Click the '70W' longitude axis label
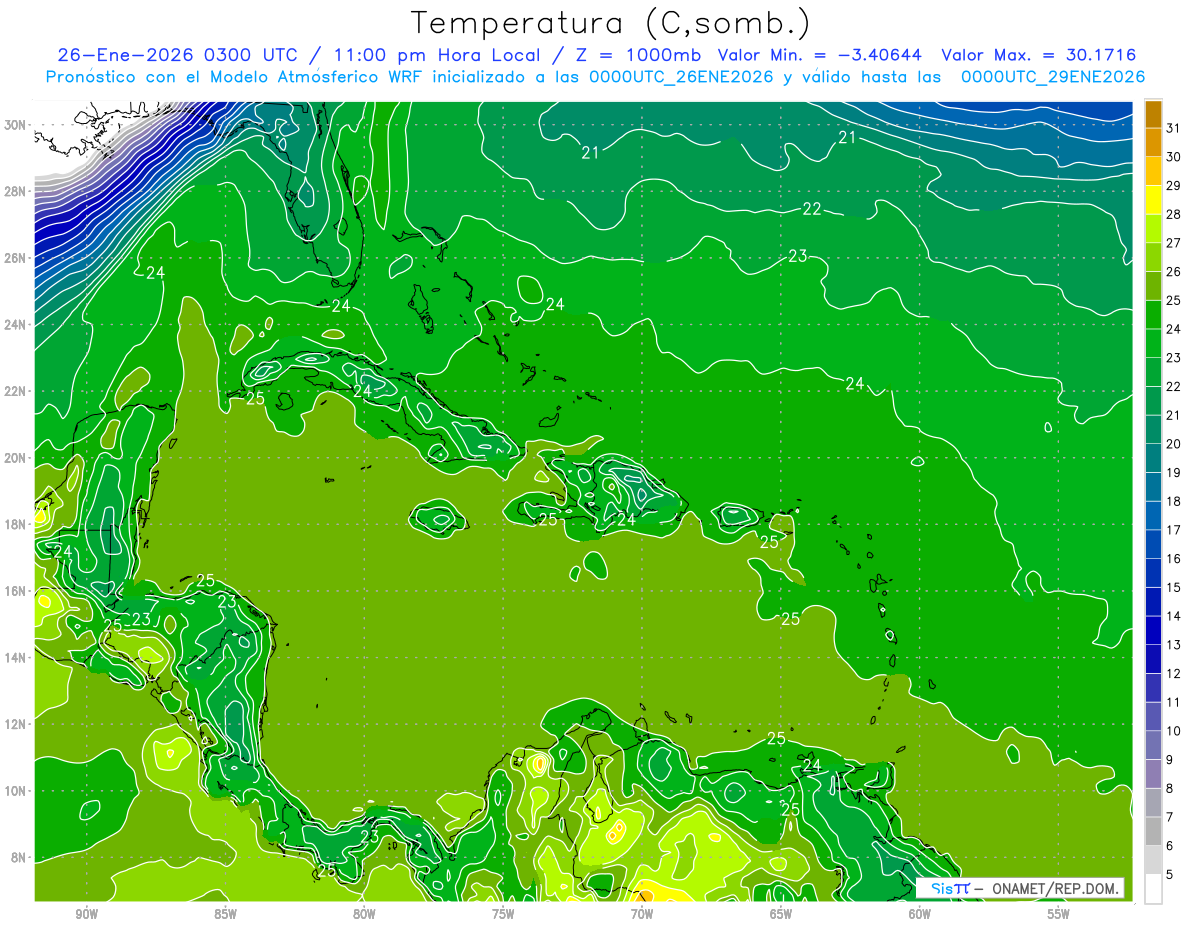This screenshot has height=927, width=1200. coord(642,914)
